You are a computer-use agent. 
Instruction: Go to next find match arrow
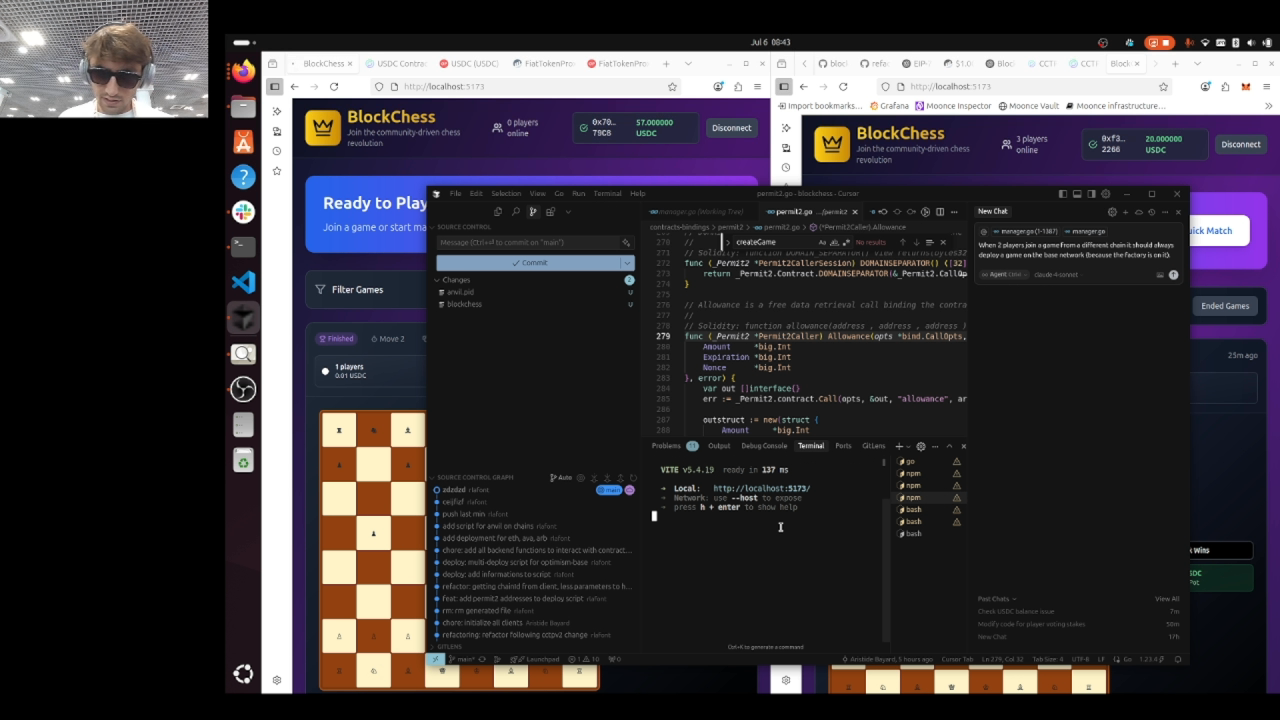coord(915,242)
